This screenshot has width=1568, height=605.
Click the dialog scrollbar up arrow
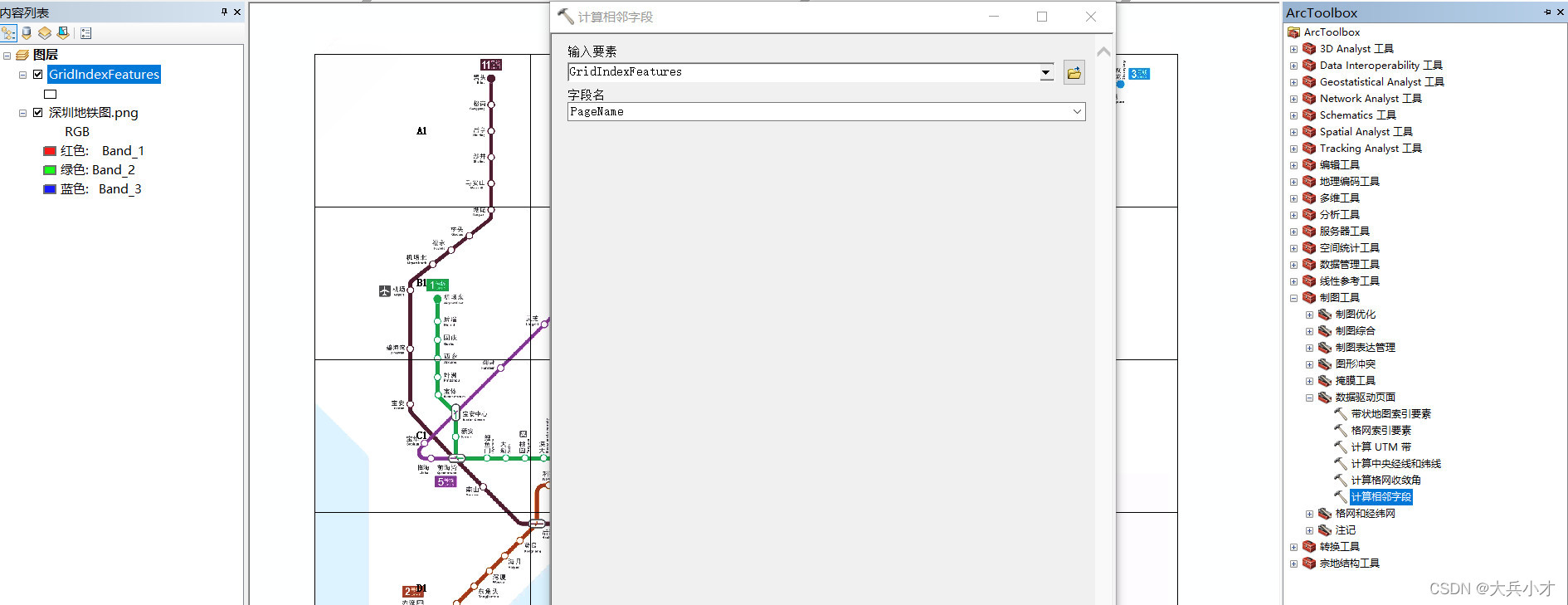pyautogui.click(x=1103, y=52)
